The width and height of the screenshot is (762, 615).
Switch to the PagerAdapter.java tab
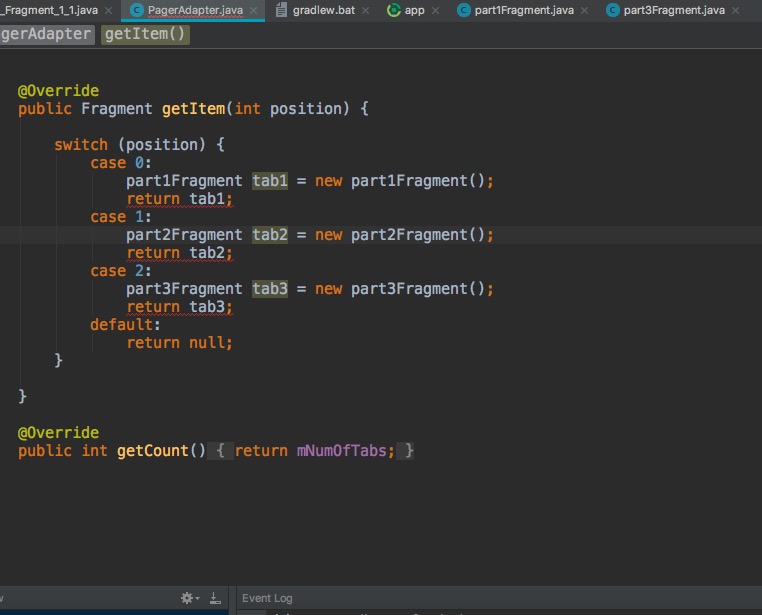(x=195, y=10)
